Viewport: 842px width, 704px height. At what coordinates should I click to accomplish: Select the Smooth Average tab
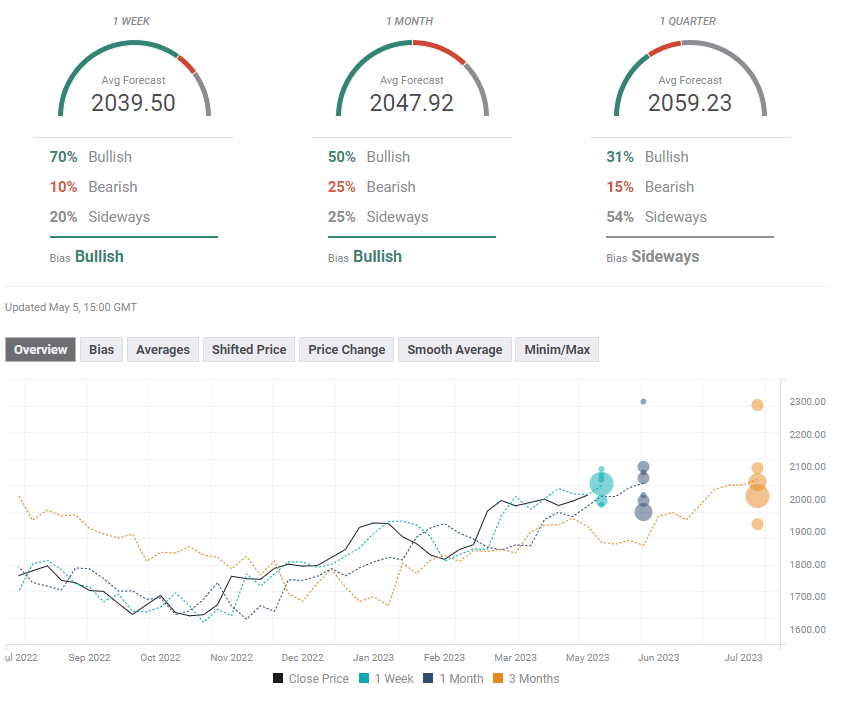click(x=455, y=350)
